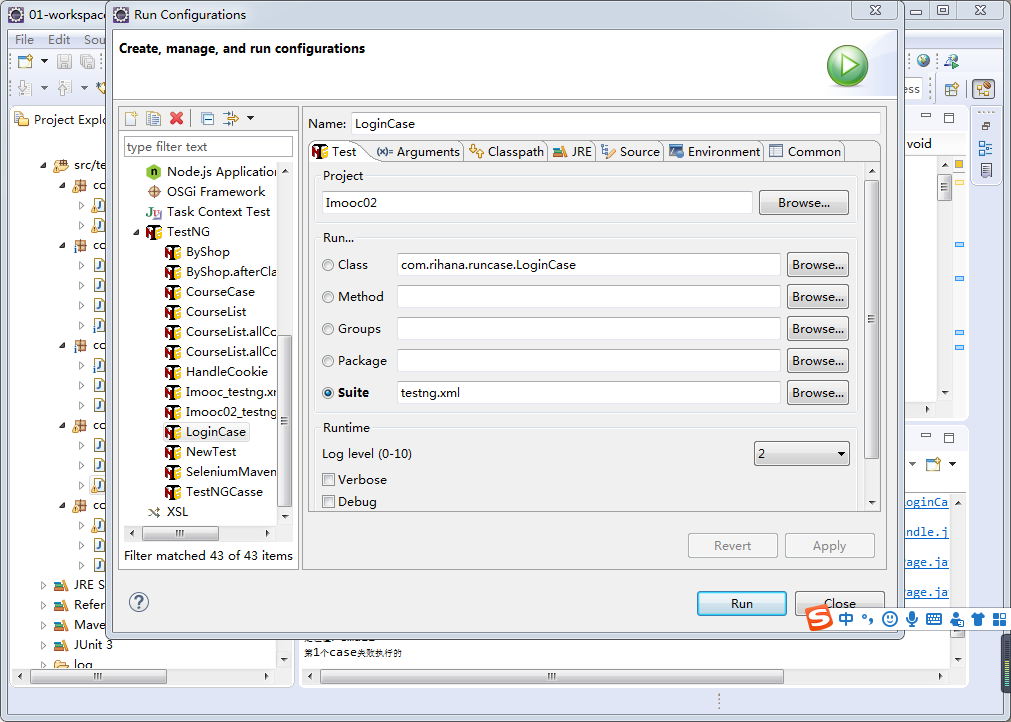Click the Outline icon in Eclipse right sidebar
1011x722 pixels.
point(985,148)
